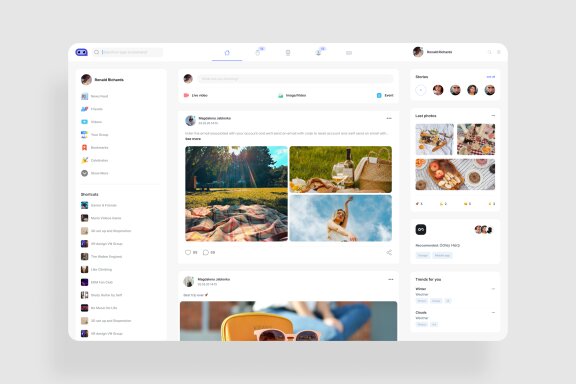Viewport: 576px width, 384px height.
Task: Open the second story avatar
Action: (x=455, y=90)
